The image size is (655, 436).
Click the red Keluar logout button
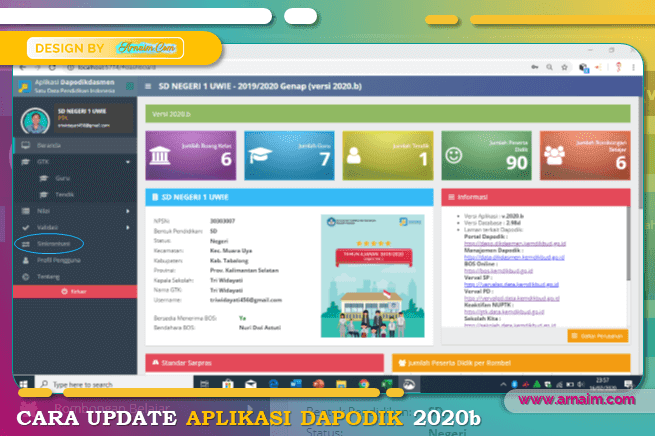pyautogui.click(x=75, y=292)
